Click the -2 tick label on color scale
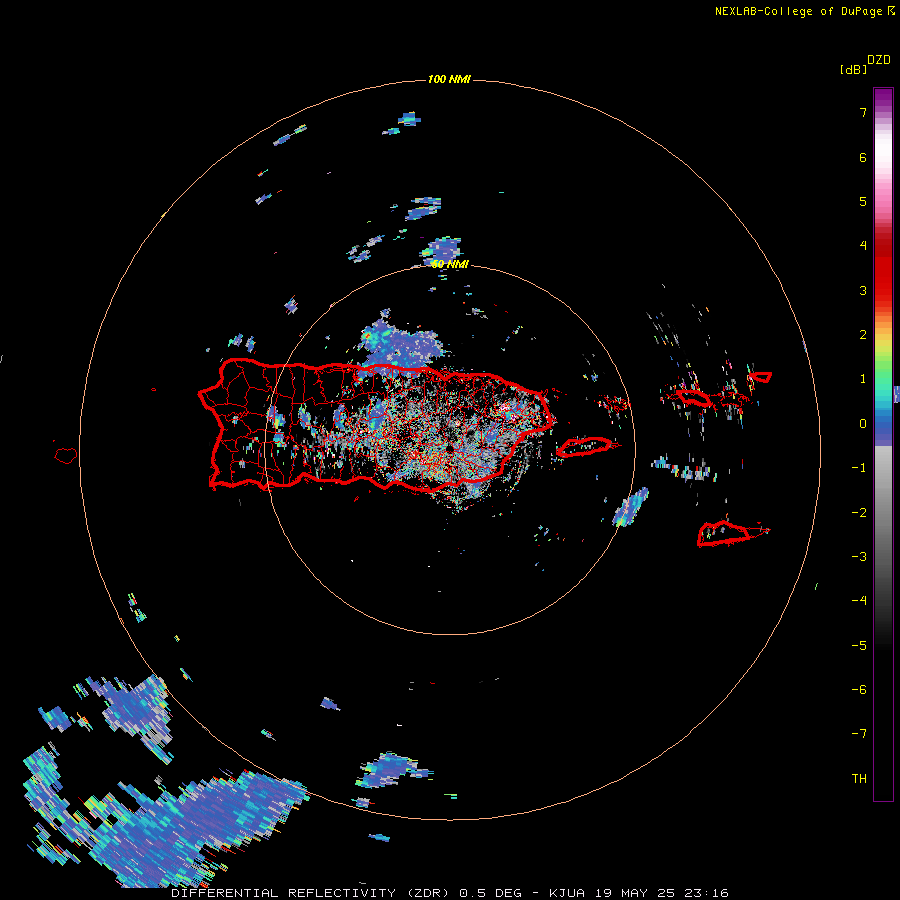900x900 pixels. 859,513
